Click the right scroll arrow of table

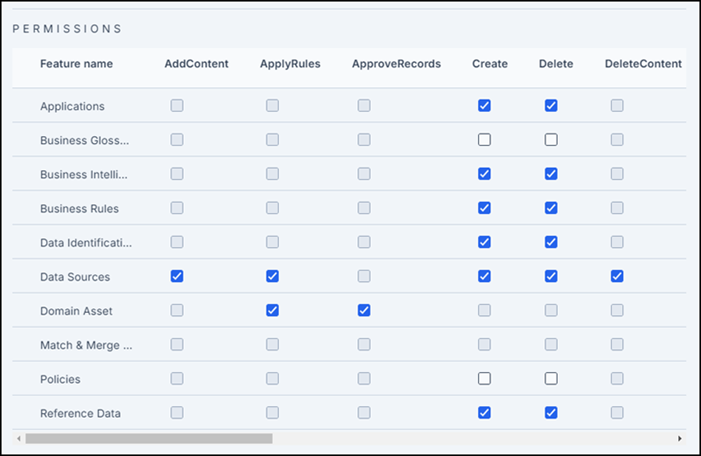pos(680,439)
